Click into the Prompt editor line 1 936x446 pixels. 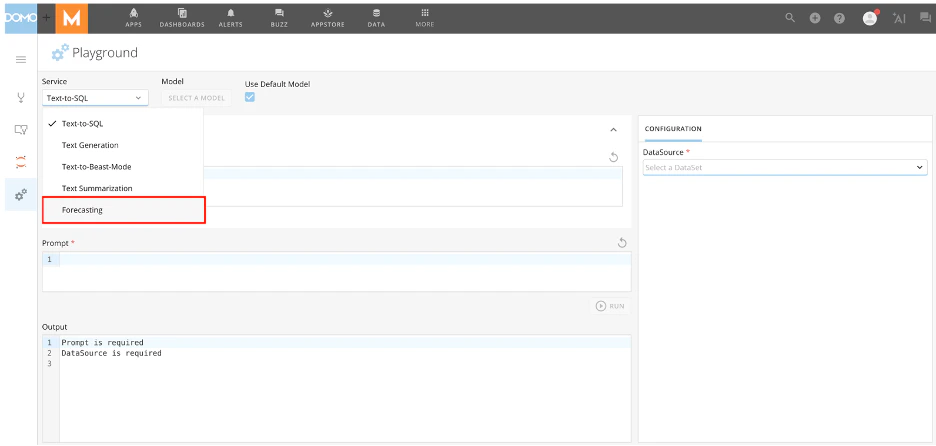(x=345, y=260)
